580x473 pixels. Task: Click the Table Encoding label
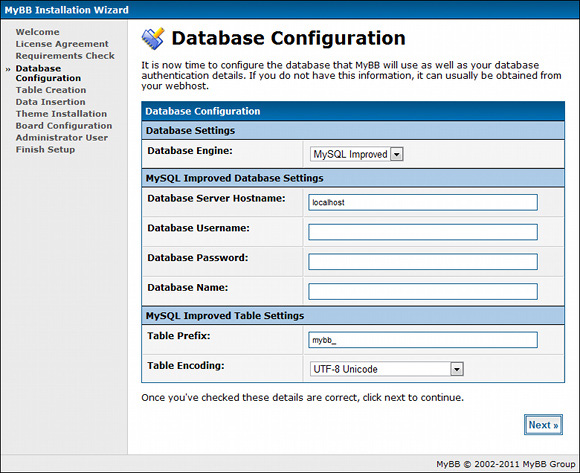(x=186, y=366)
